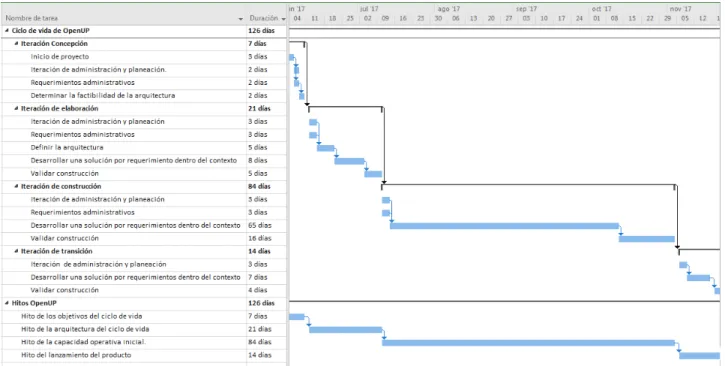Viewport: 725px width, 366px height.
Task: Select Hito del lanzamiento del producto
Action: click(76, 355)
